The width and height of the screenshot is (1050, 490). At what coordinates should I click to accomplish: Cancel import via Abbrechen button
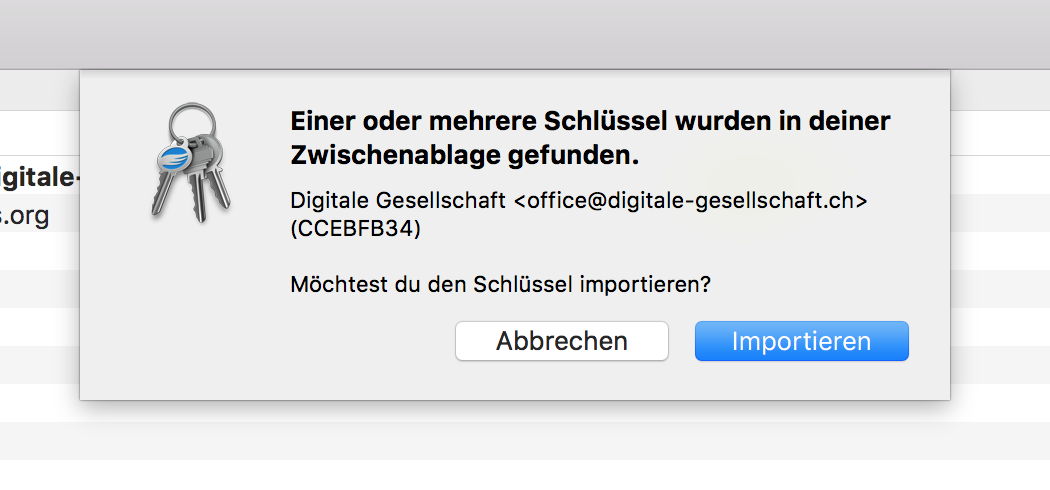[x=562, y=341]
